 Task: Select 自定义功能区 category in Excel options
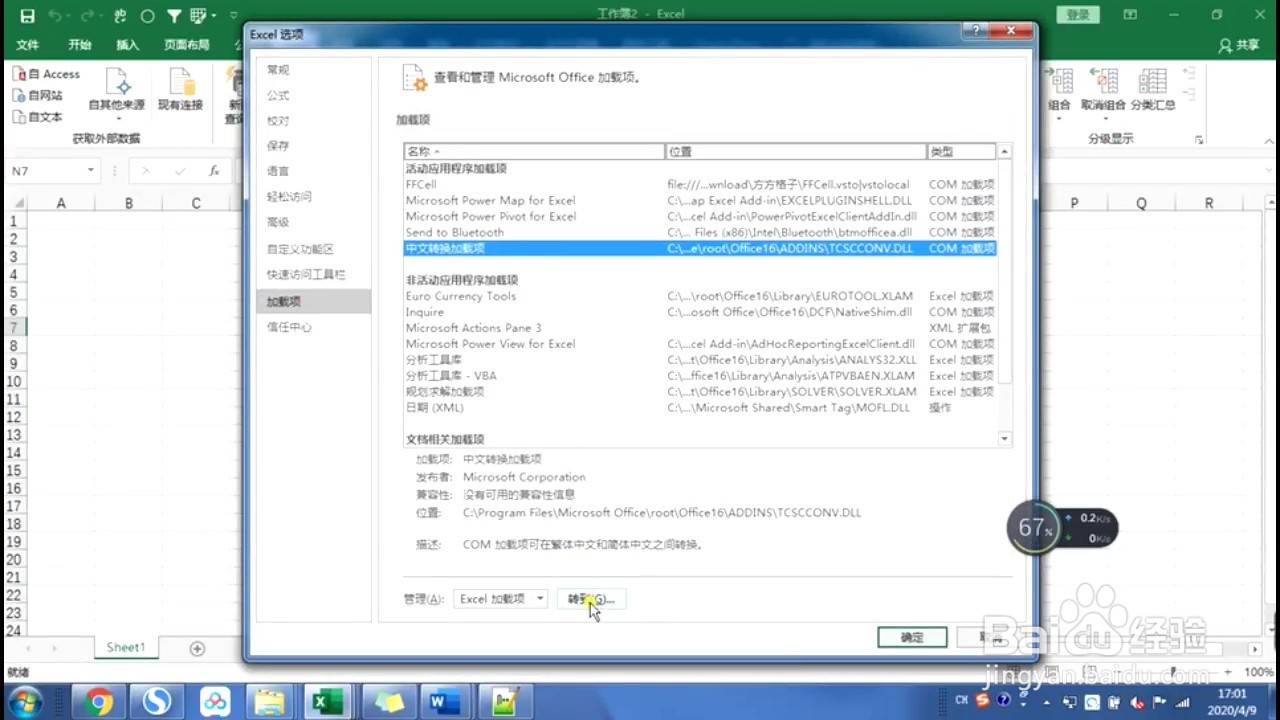313,249
